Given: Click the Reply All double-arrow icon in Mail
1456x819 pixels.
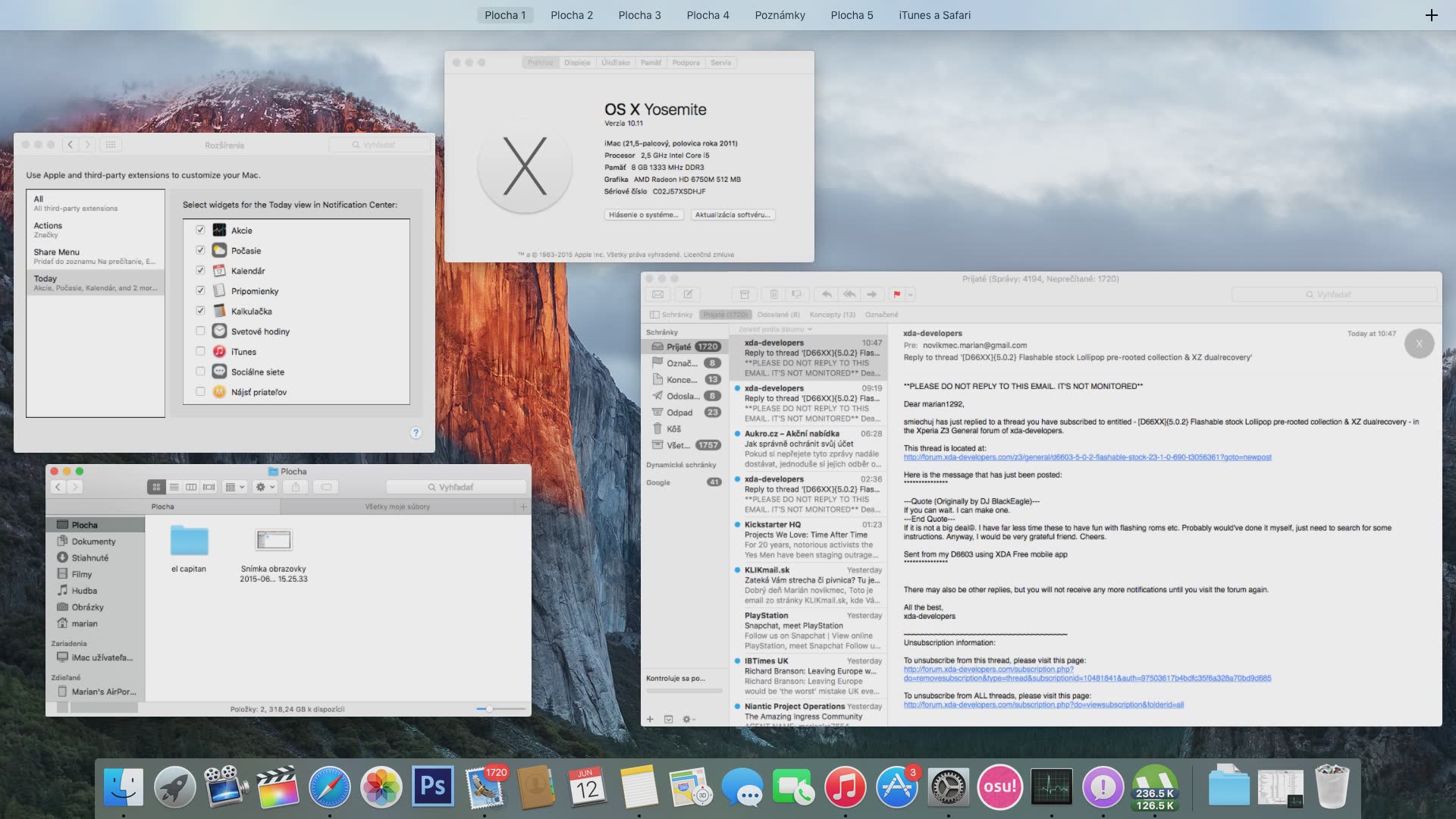Looking at the screenshot, I should (x=849, y=294).
